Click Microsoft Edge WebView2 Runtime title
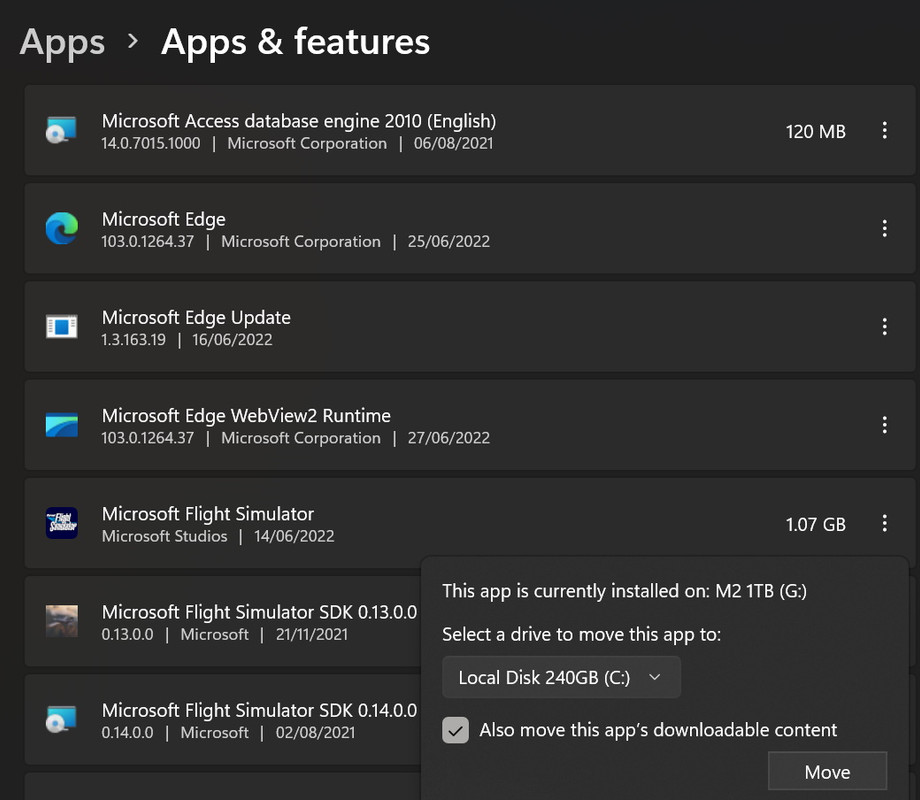The image size is (920, 800). (246, 416)
